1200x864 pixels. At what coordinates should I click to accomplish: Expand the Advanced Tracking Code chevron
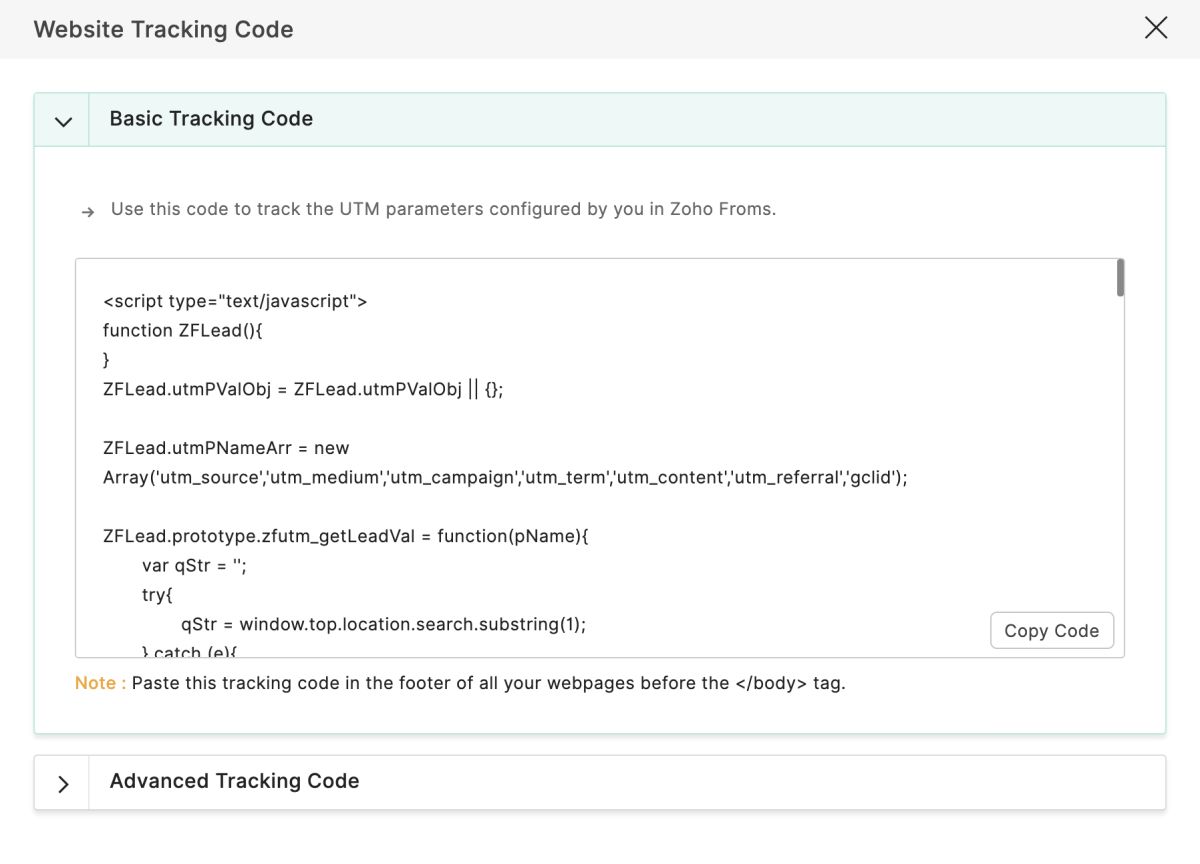click(x=63, y=784)
